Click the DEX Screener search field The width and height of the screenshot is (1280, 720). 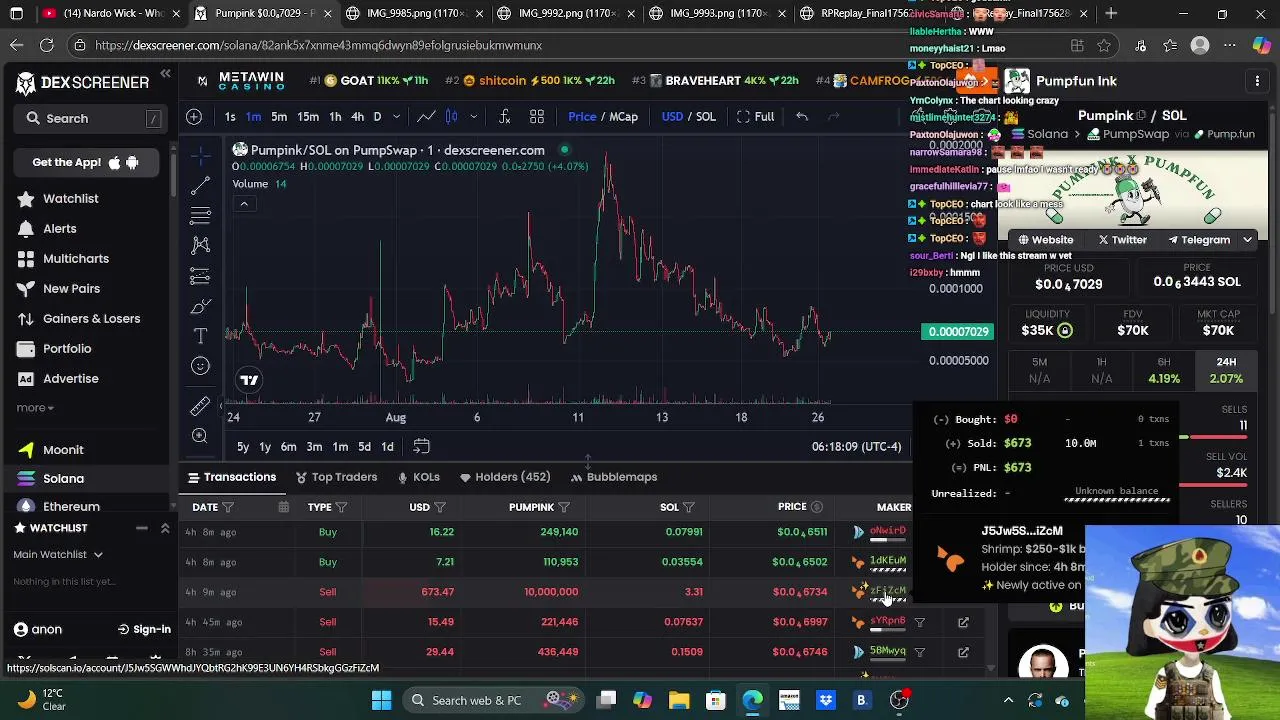[89, 118]
